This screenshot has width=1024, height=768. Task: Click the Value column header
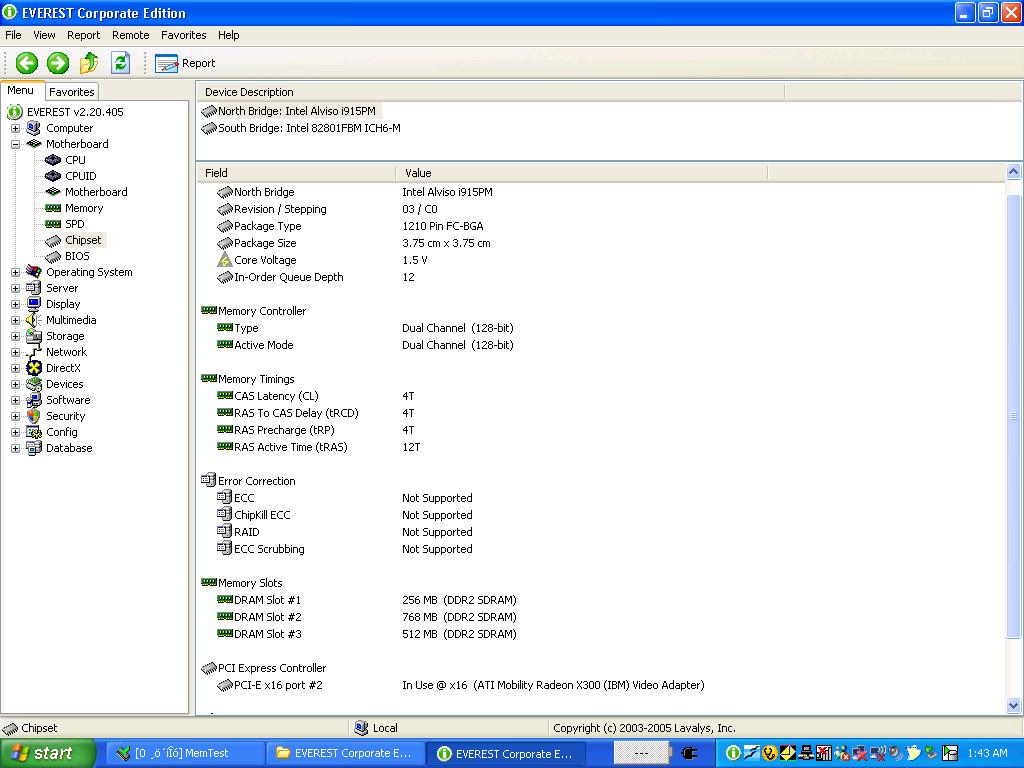click(418, 173)
